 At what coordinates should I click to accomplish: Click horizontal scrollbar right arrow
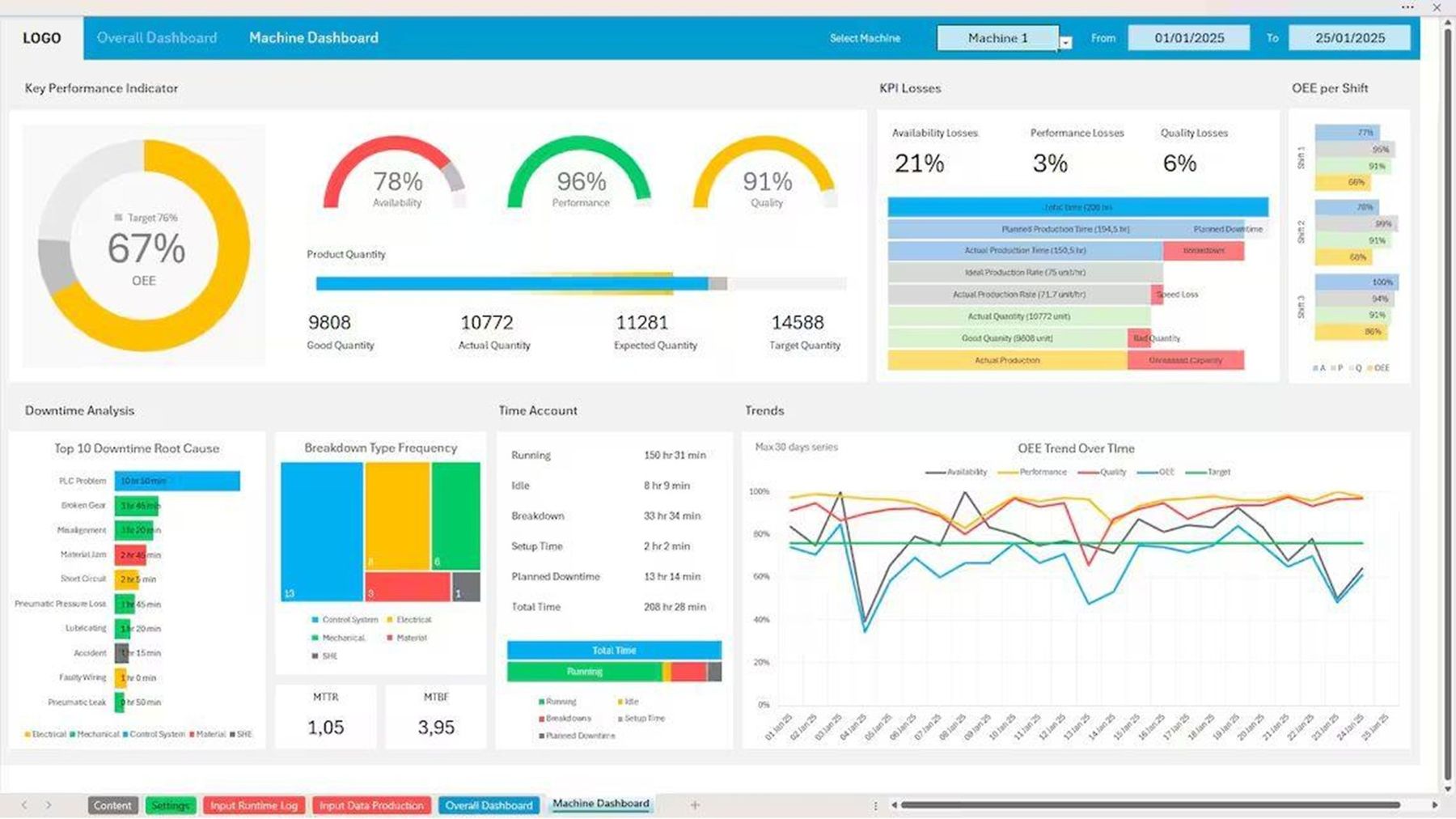pos(1435,805)
